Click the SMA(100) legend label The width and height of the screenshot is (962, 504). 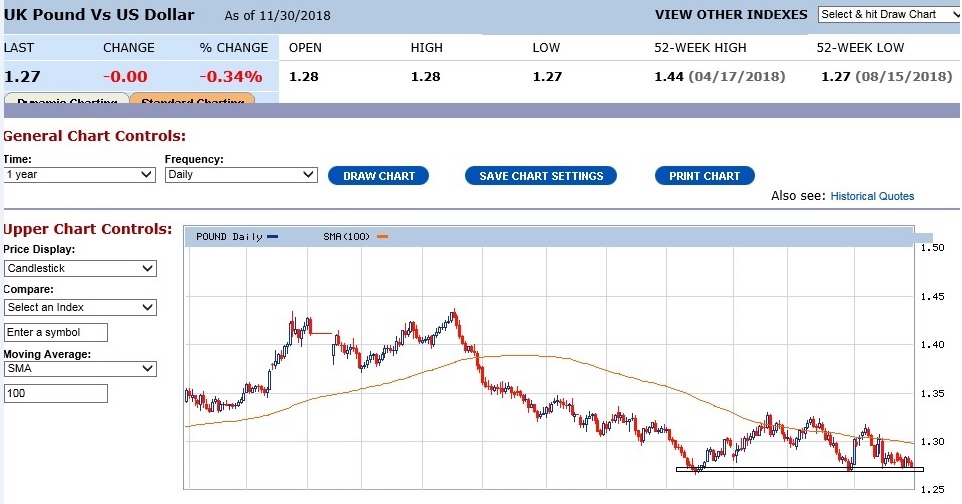click(x=347, y=237)
